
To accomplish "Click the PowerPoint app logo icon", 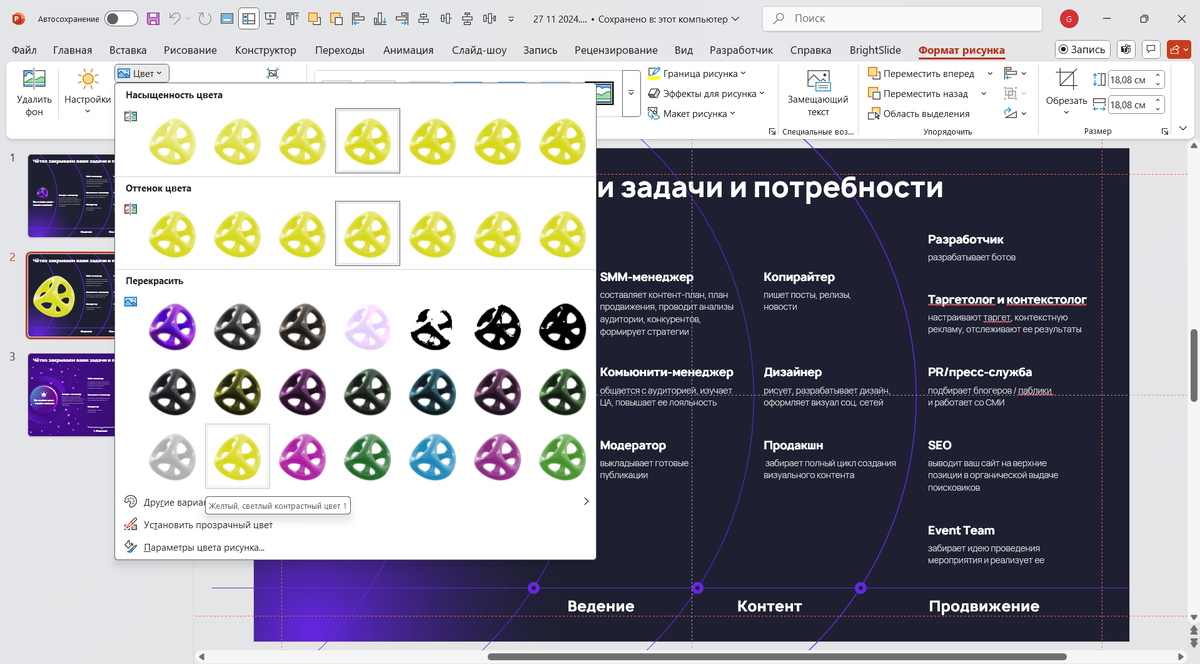I will point(19,19).
